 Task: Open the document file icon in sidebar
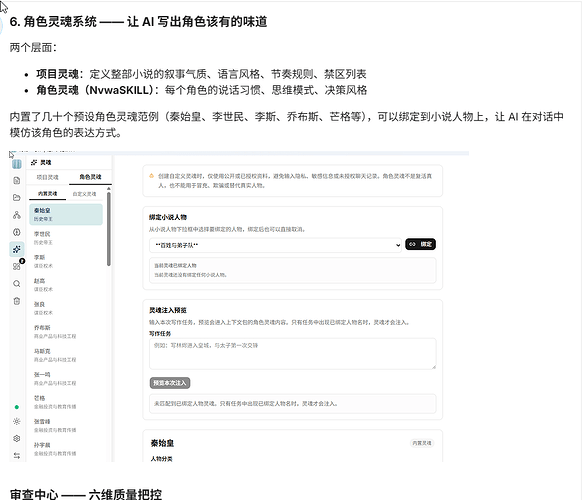[x=17, y=180]
